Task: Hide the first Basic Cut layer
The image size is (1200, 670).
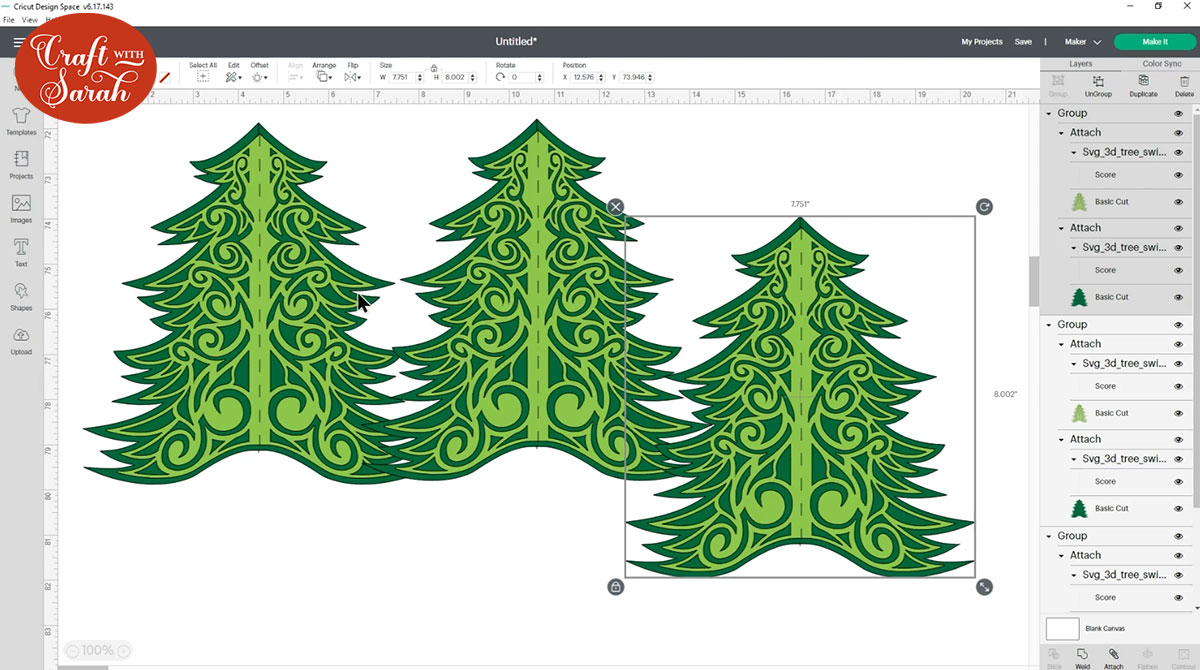Action: click(1178, 201)
